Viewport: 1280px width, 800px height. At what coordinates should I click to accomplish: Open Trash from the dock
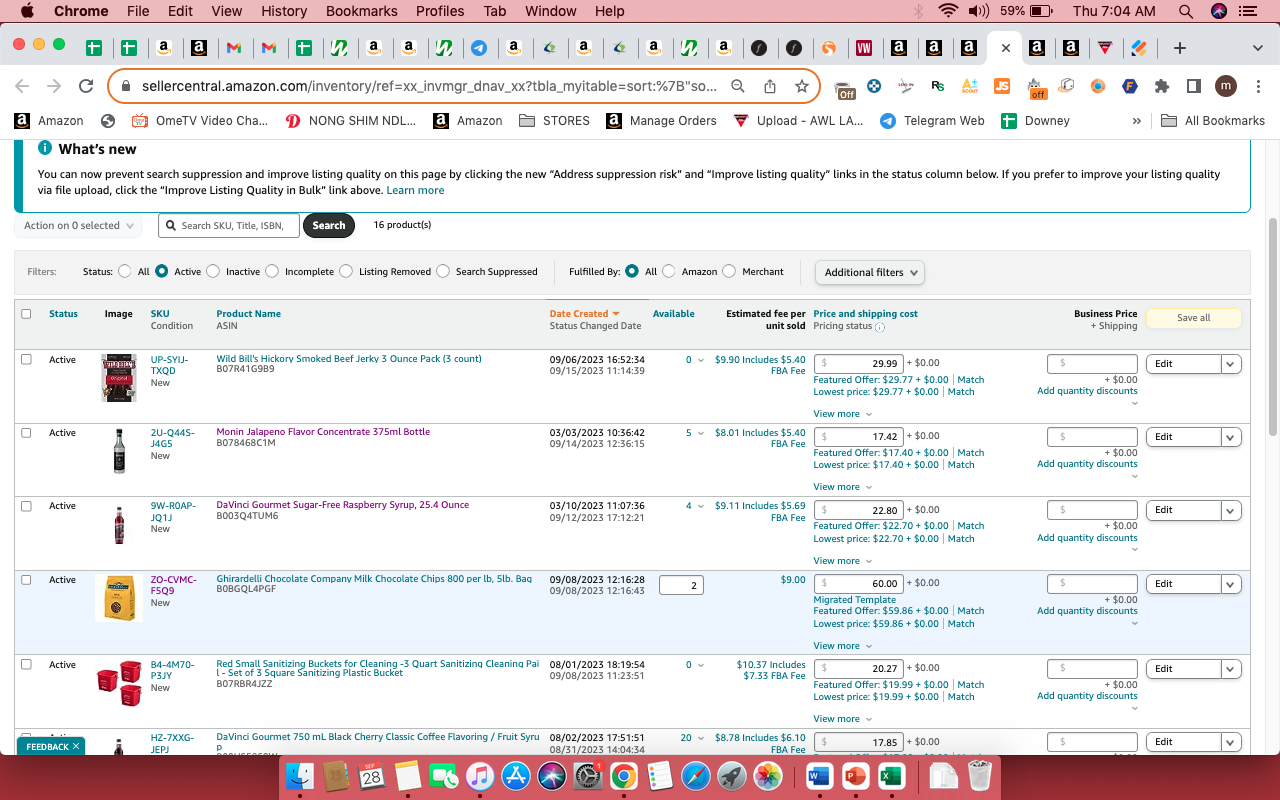[980, 776]
